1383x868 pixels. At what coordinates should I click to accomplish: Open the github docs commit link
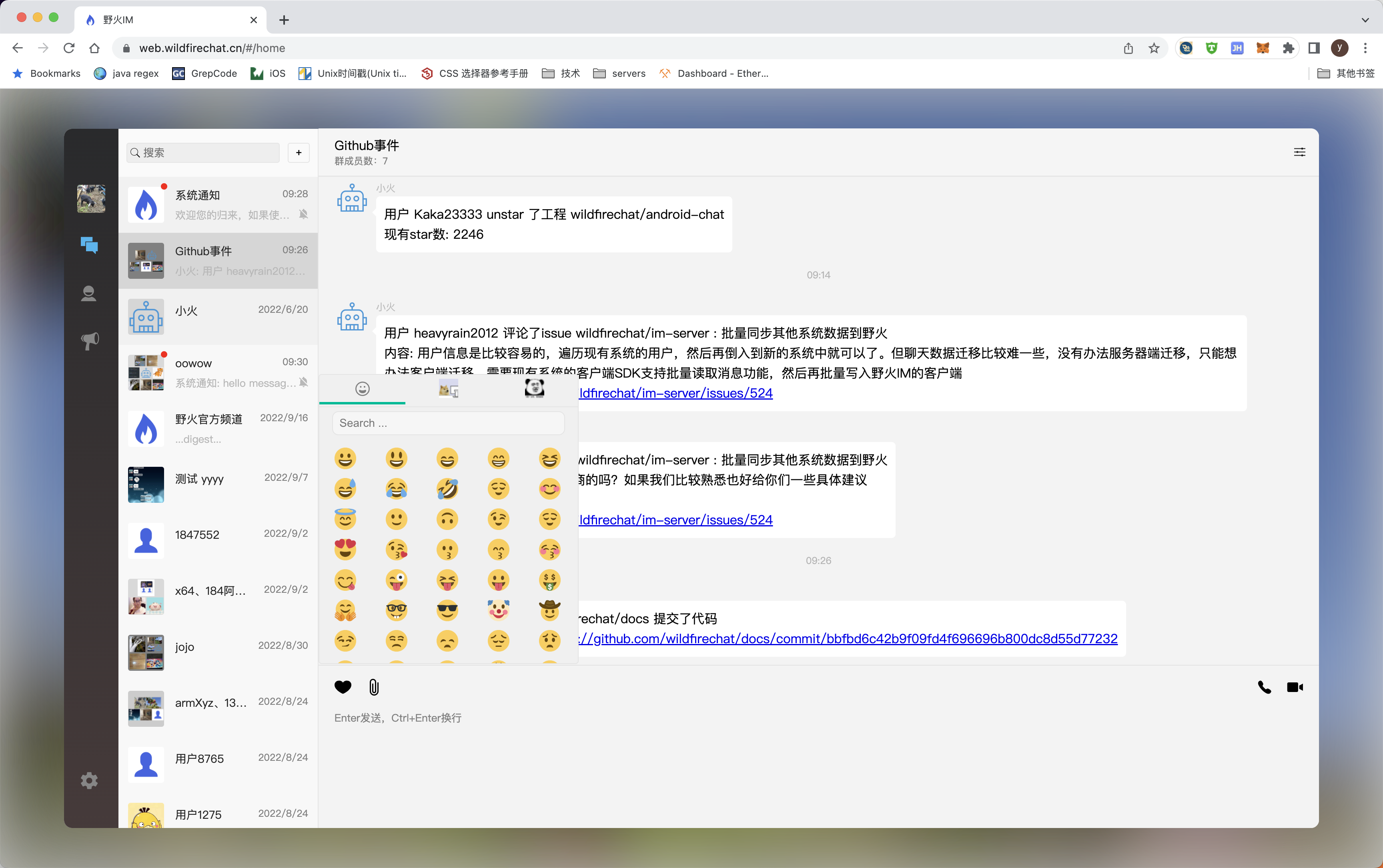(x=848, y=638)
